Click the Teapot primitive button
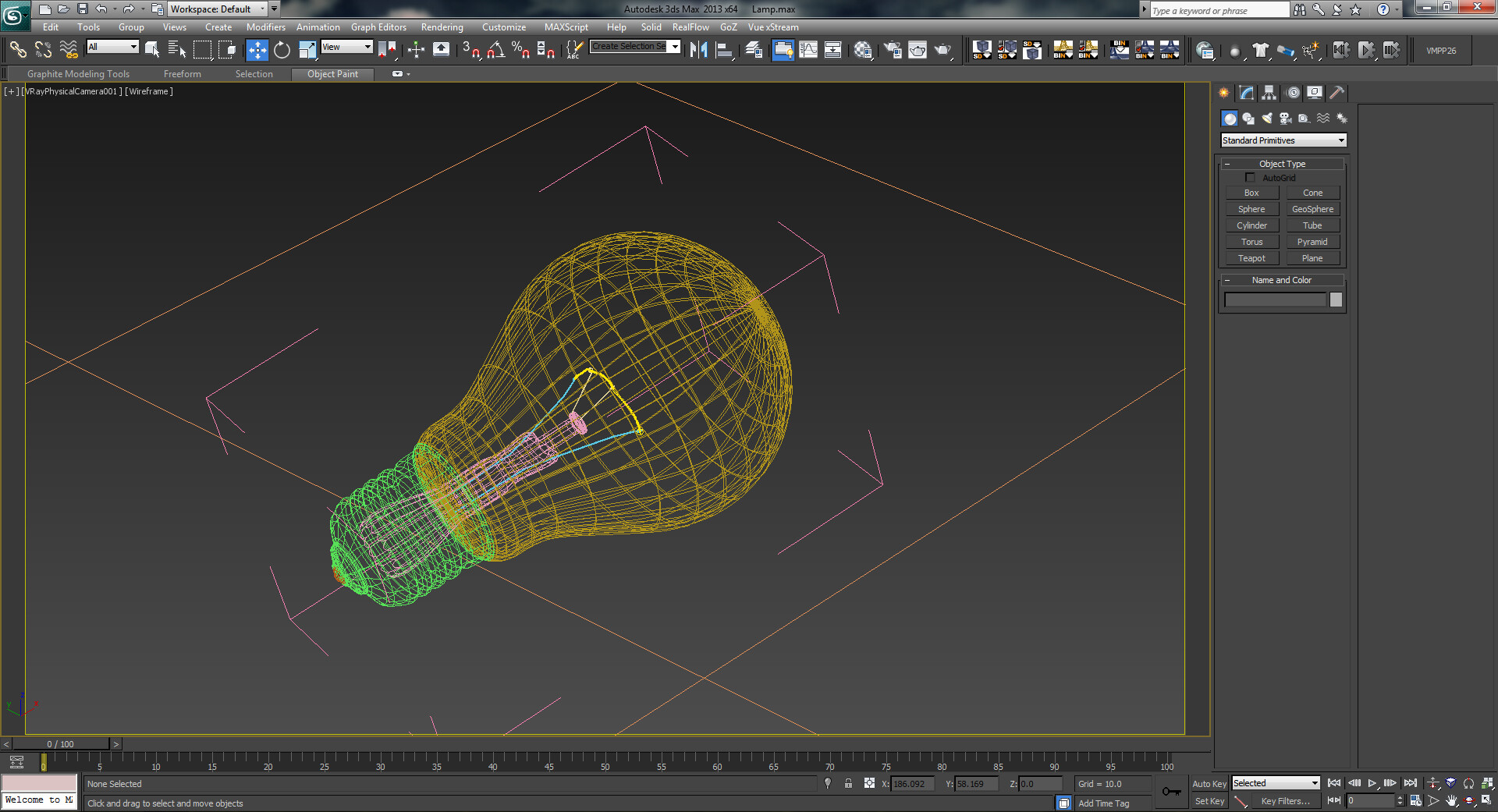 pyautogui.click(x=1251, y=258)
